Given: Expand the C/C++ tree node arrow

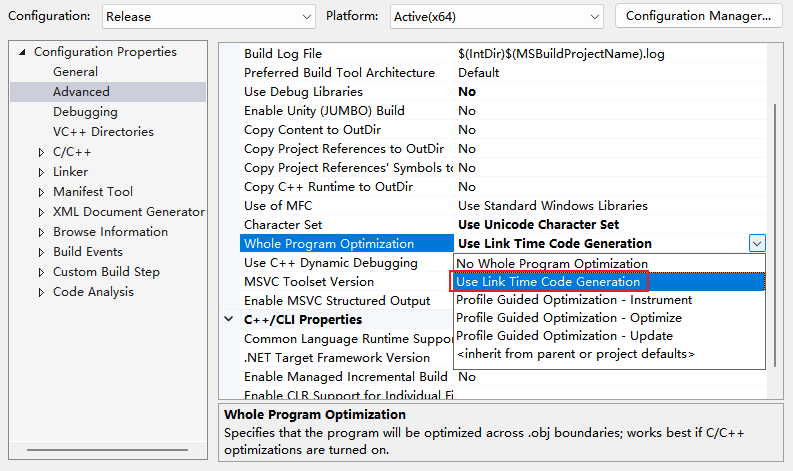Looking at the screenshot, I should coord(41,152).
